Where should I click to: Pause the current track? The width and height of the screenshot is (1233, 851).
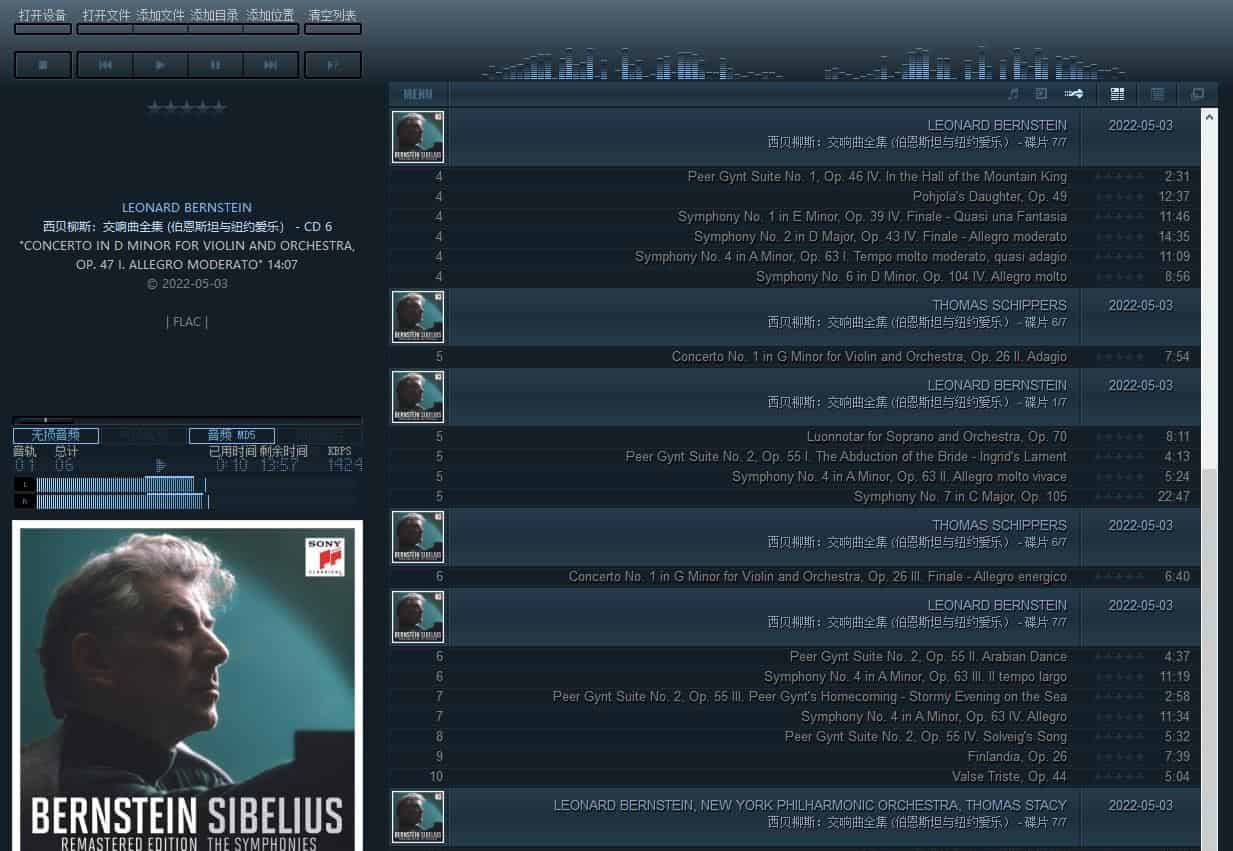215,65
